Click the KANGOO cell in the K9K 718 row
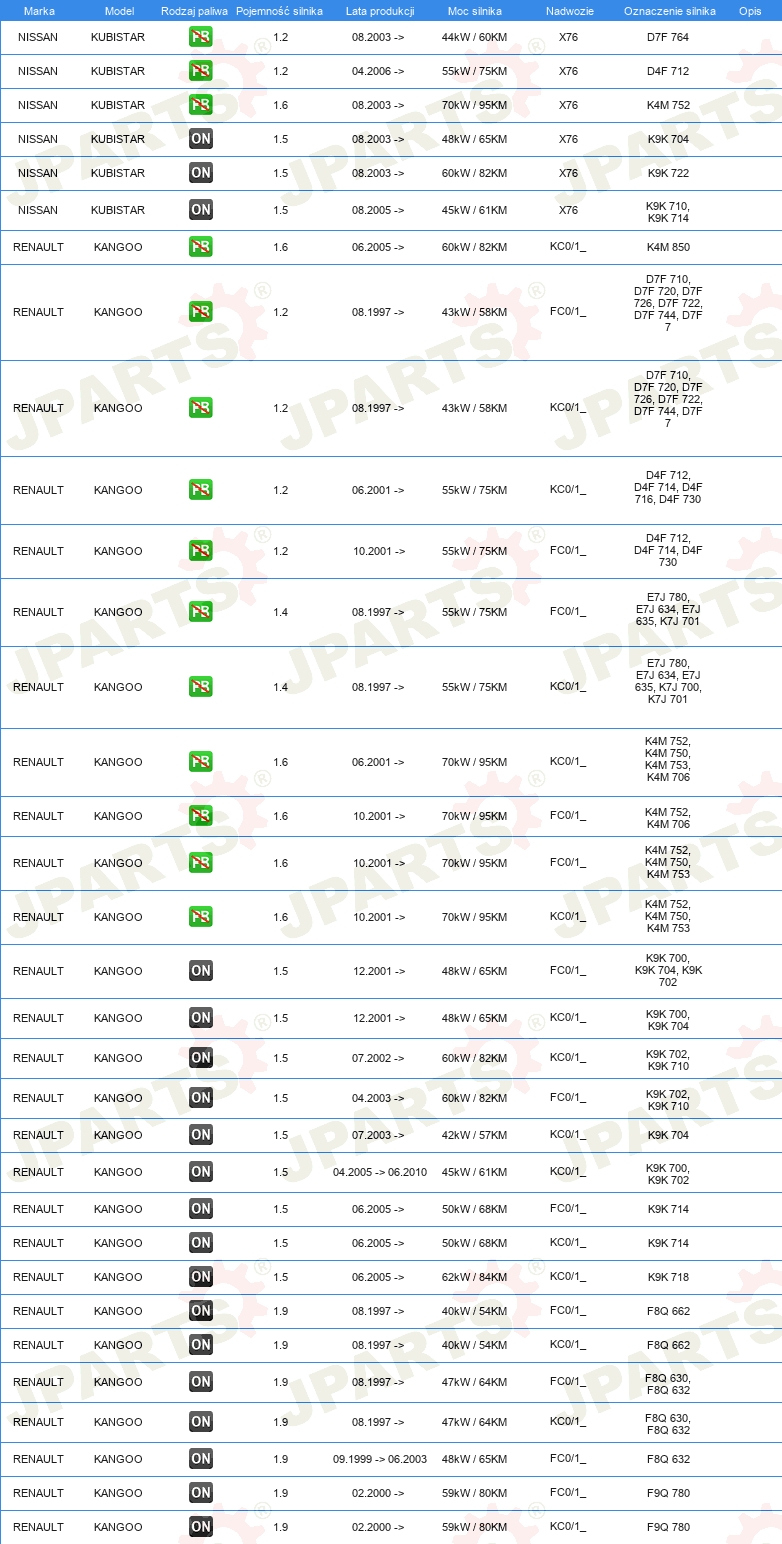 (118, 1277)
